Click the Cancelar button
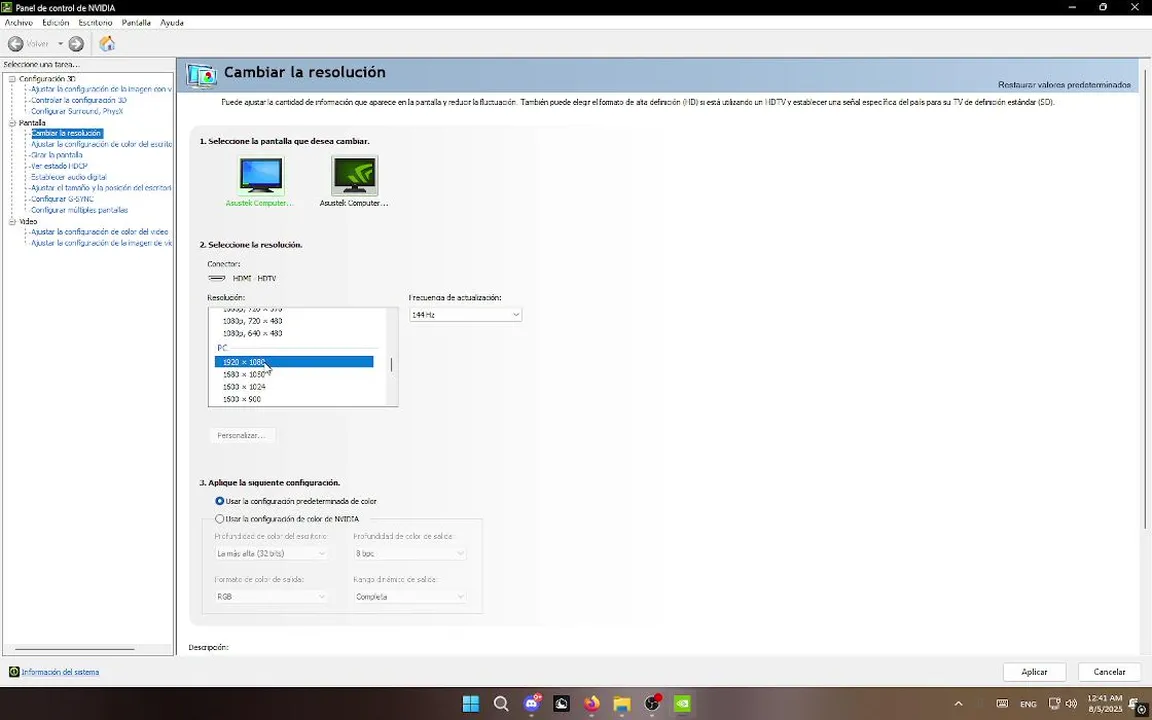 click(x=1109, y=672)
